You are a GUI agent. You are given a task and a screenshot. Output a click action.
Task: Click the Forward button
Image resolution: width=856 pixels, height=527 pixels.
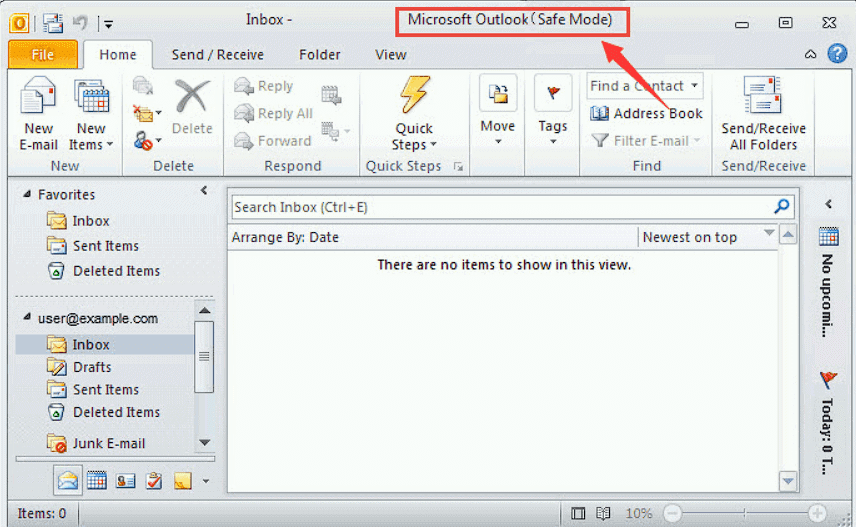pyautogui.click(x=272, y=140)
